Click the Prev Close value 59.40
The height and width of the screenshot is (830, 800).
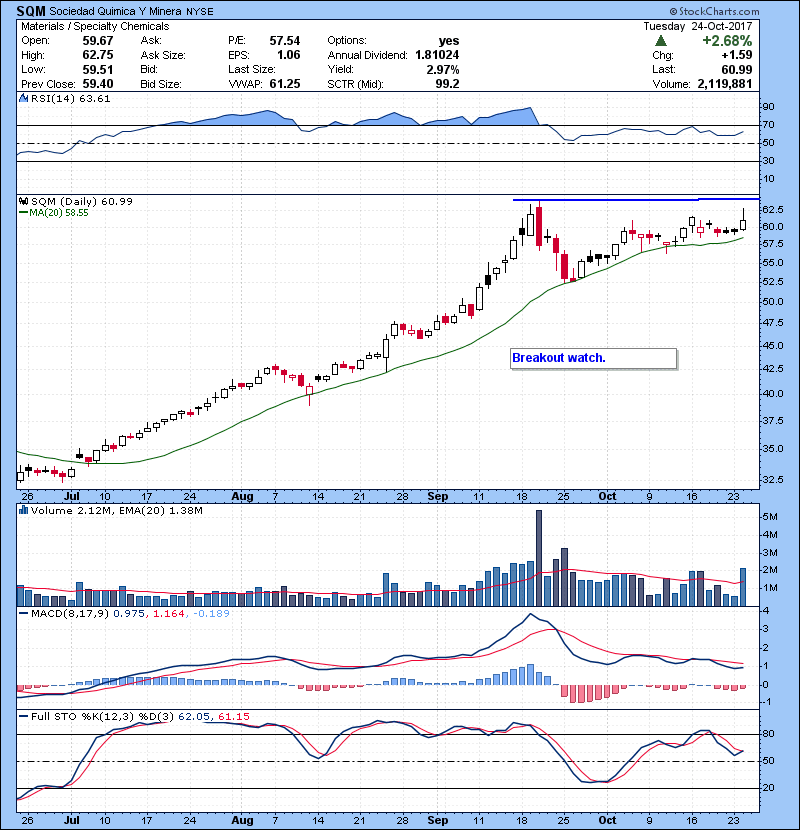click(98, 84)
